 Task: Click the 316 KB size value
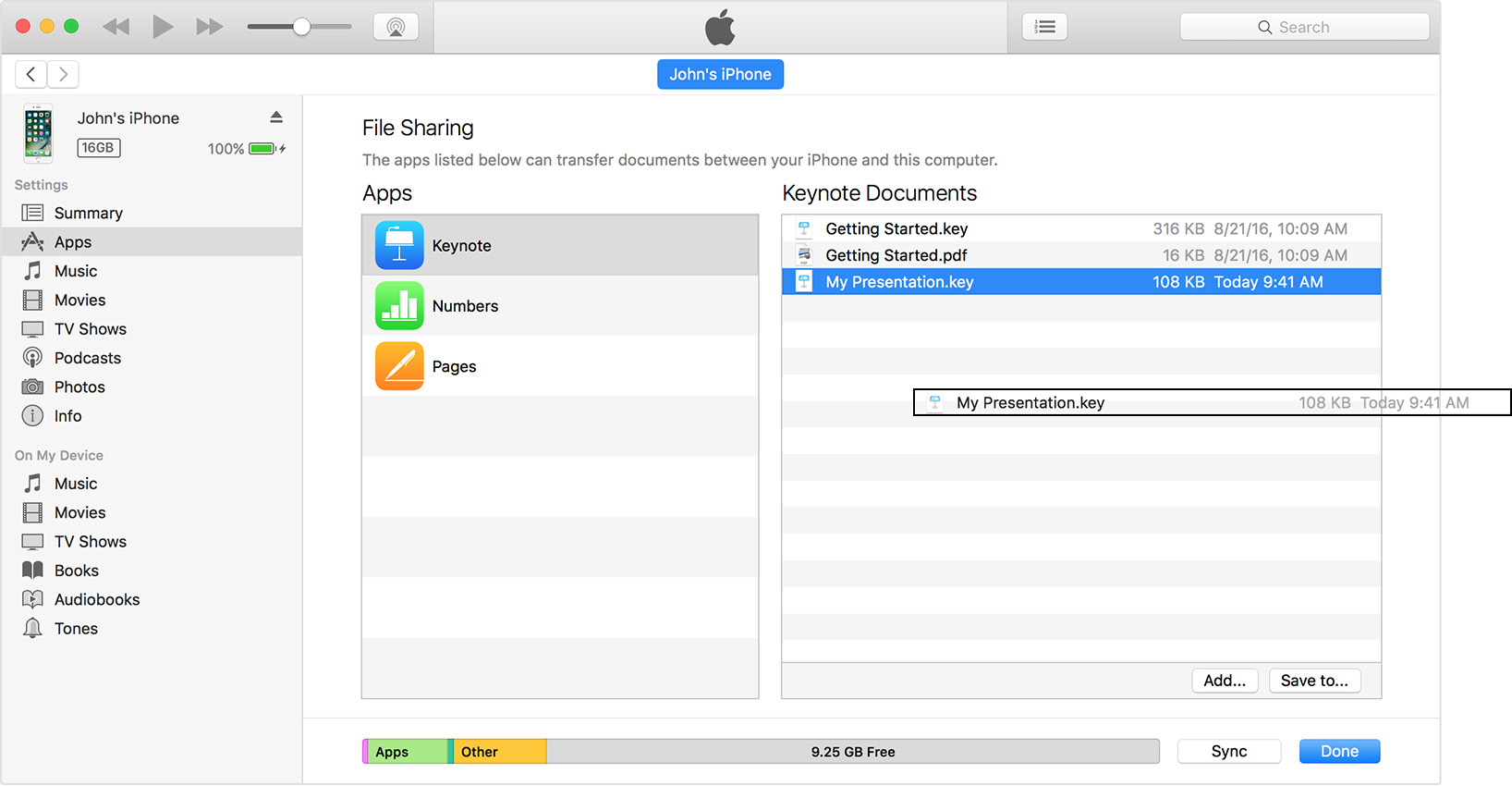(1178, 228)
